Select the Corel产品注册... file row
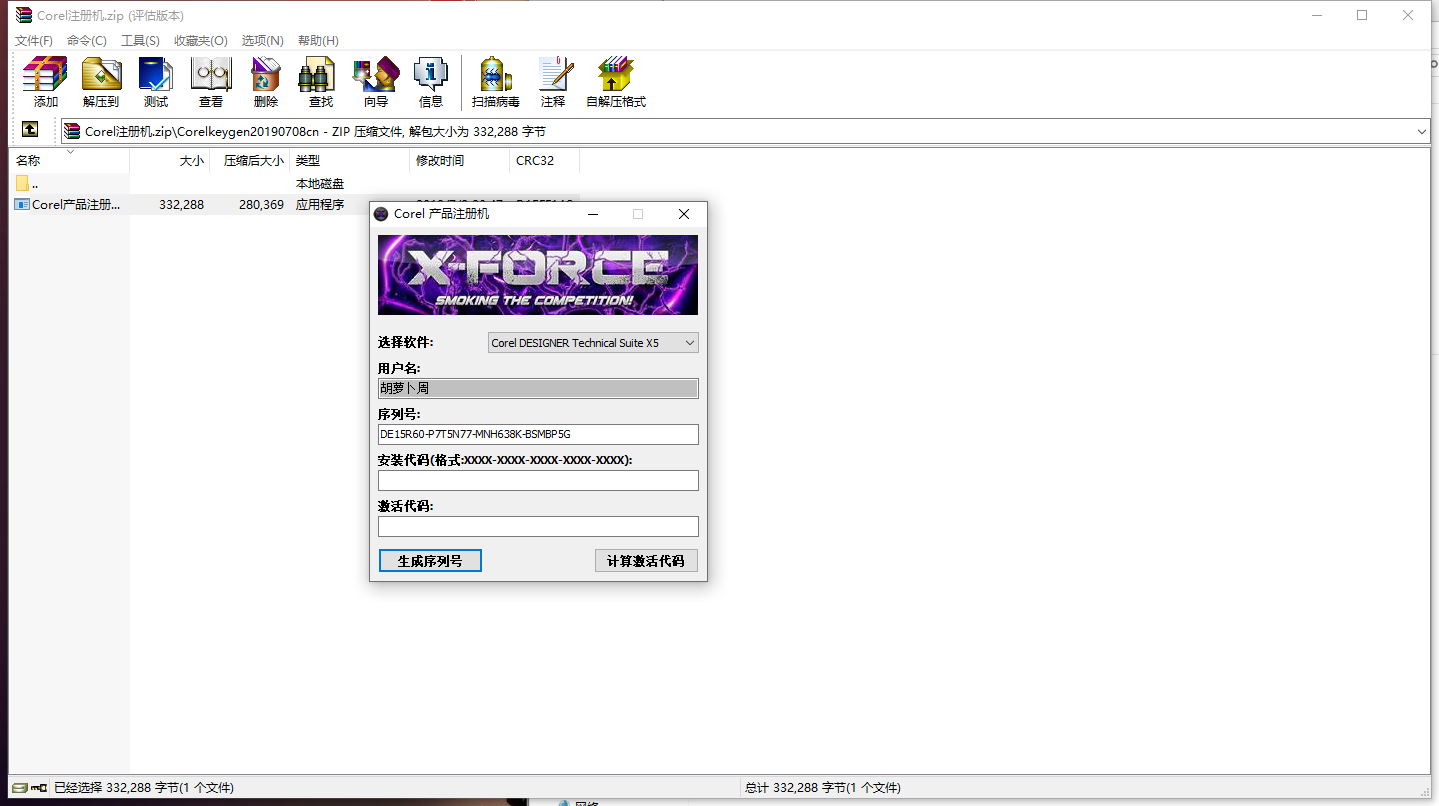Screen dimensions: 1439x806 [295, 204]
